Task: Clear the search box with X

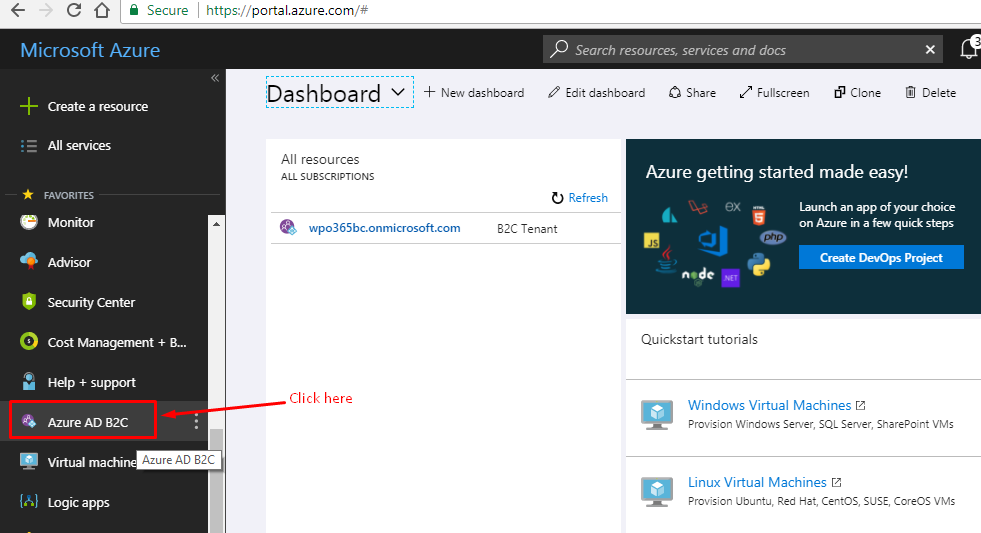Action: click(930, 49)
